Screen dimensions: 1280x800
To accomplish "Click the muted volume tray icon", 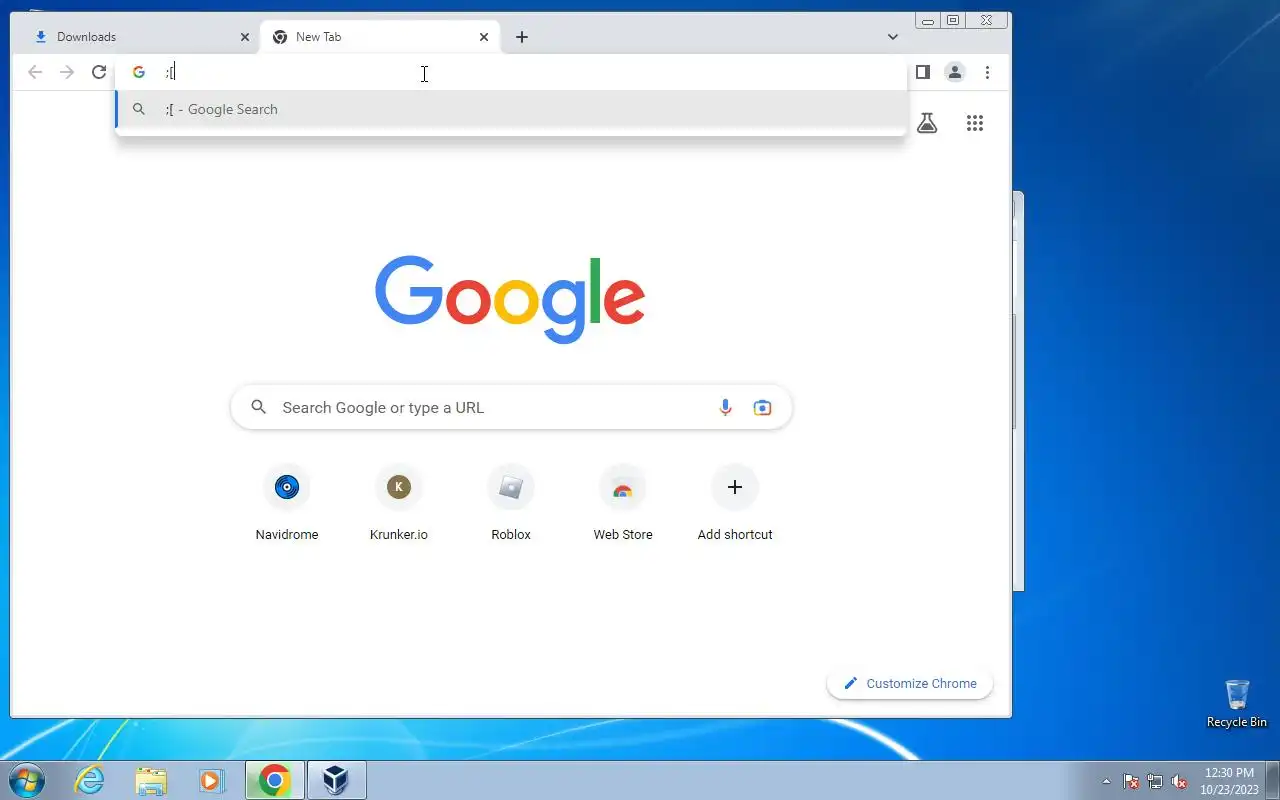I will click(1179, 781).
